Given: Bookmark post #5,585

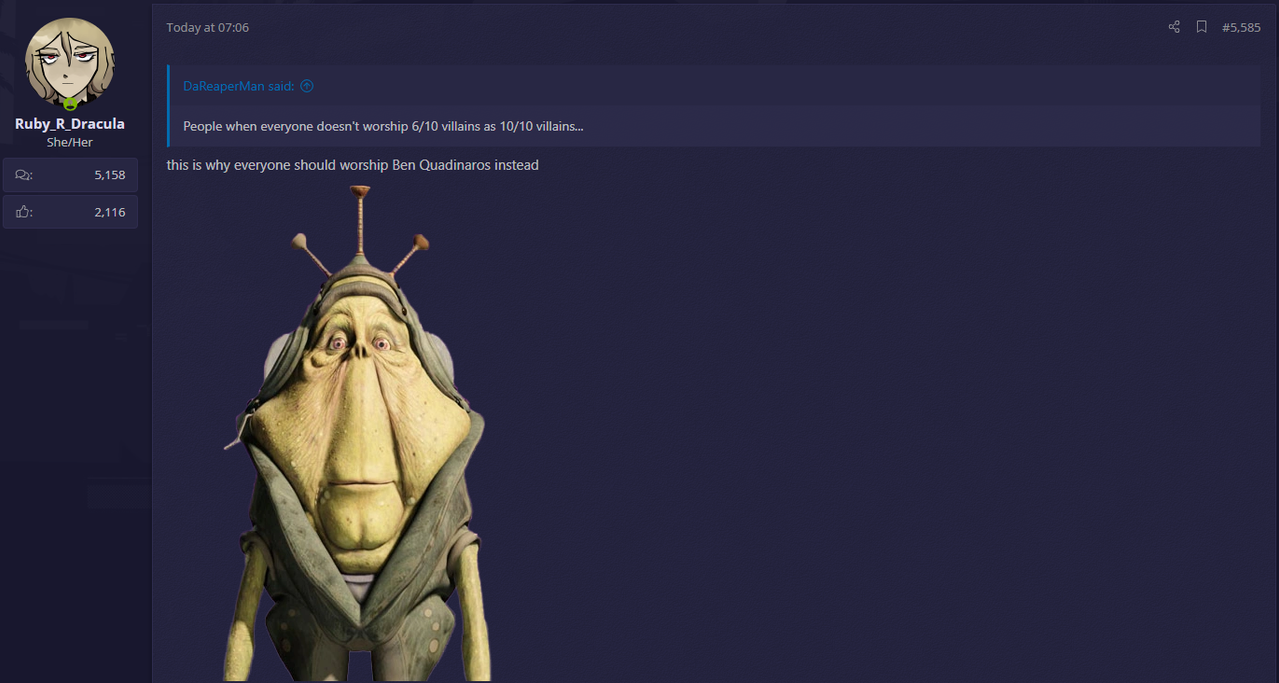Looking at the screenshot, I should pos(1202,27).
